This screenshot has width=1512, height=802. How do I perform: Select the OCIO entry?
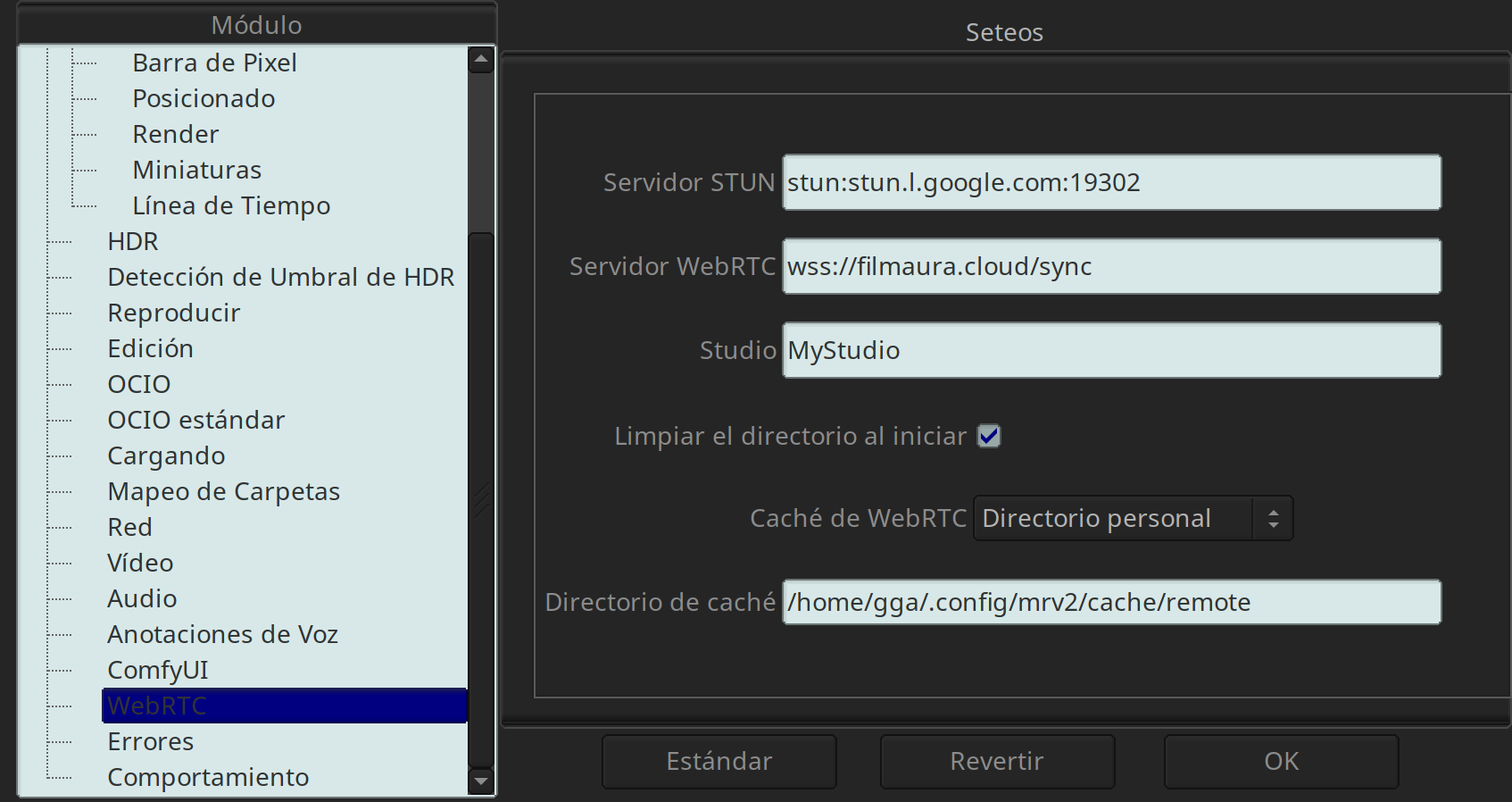pyautogui.click(x=138, y=384)
